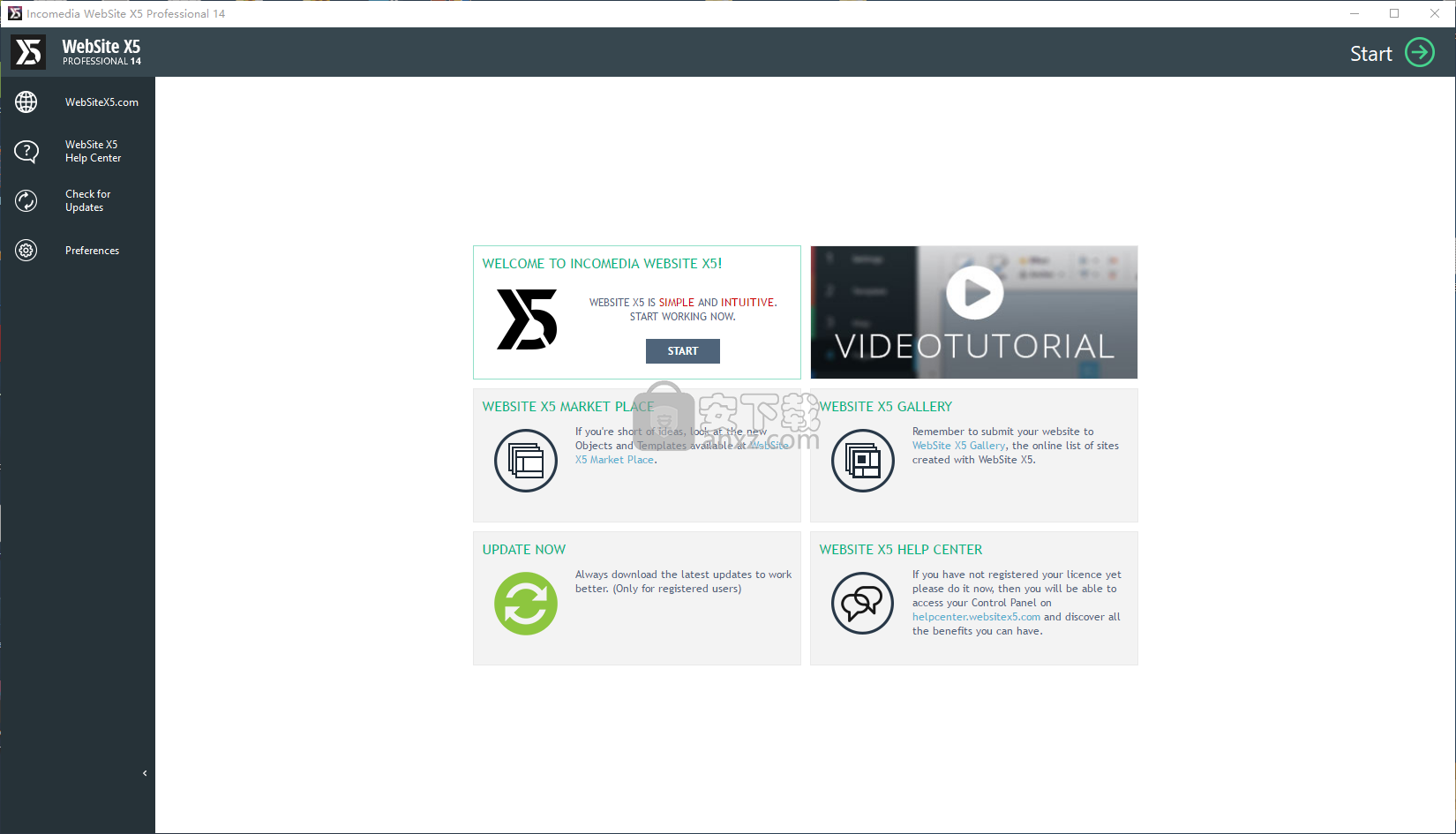The image size is (1456, 834).
Task: Play the video tutorial
Action: point(975,292)
